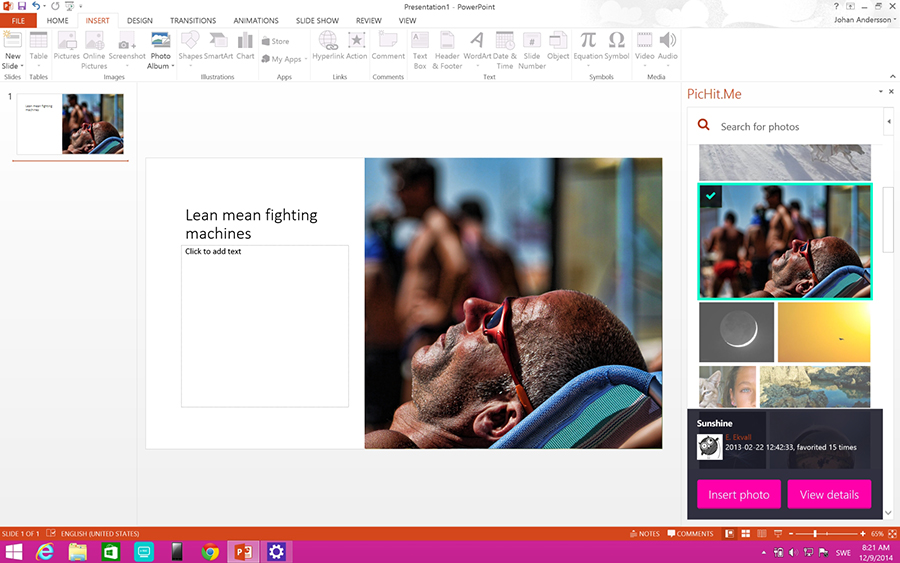Screen dimensions: 900x563
Task: Open the Symbol dialog
Action: pyautogui.click(x=617, y=46)
